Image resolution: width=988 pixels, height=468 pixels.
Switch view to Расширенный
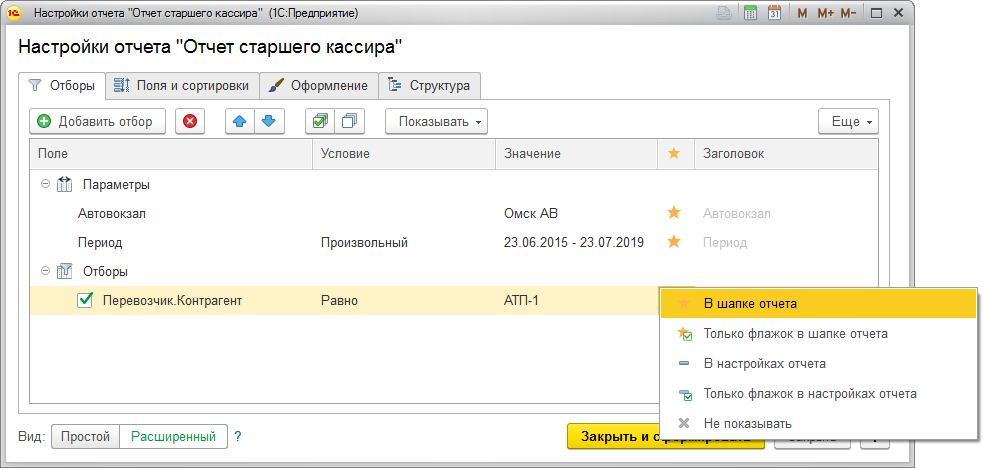point(173,437)
